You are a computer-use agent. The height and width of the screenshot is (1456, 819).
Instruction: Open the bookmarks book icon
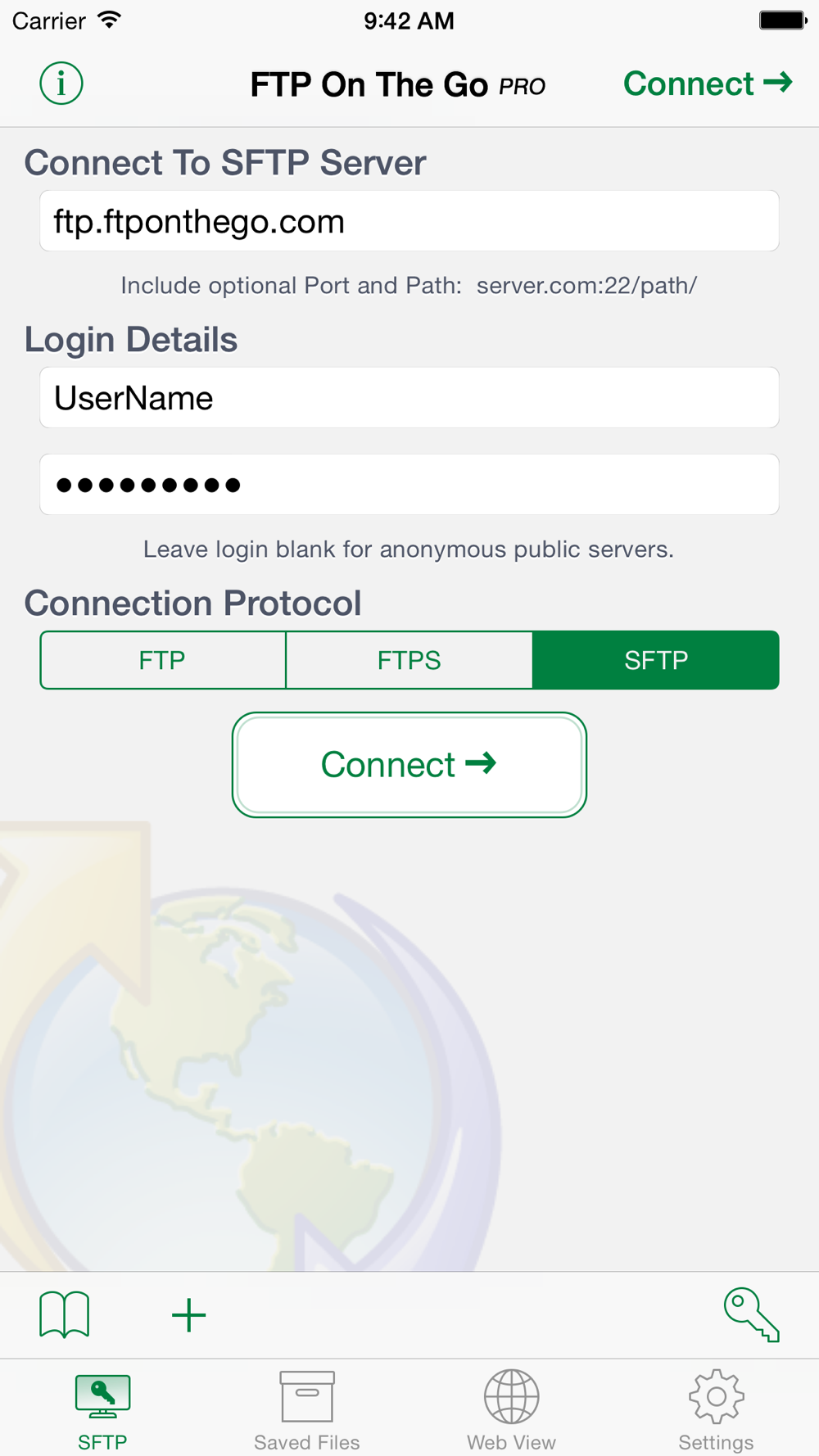pos(65,1314)
